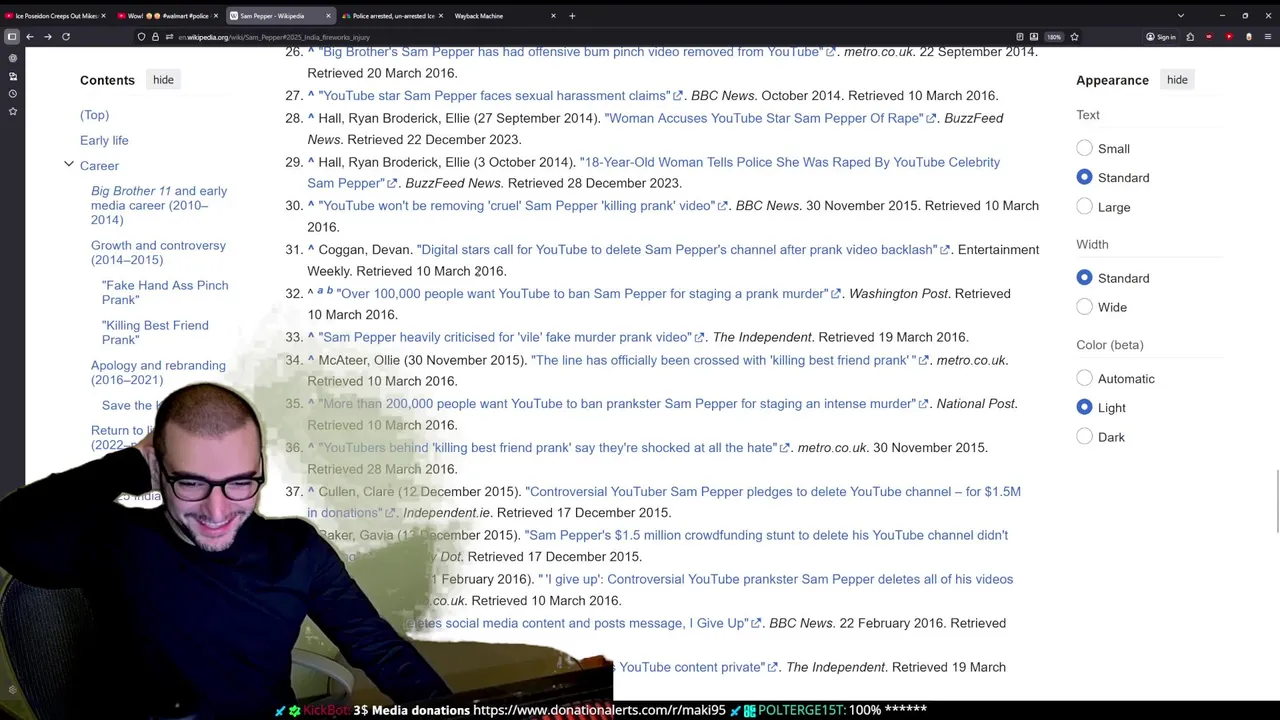Image resolution: width=1280 pixels, height=720 pixels.
Task: Open the tracking protection shield icon
Action: [x=141, y=37]
